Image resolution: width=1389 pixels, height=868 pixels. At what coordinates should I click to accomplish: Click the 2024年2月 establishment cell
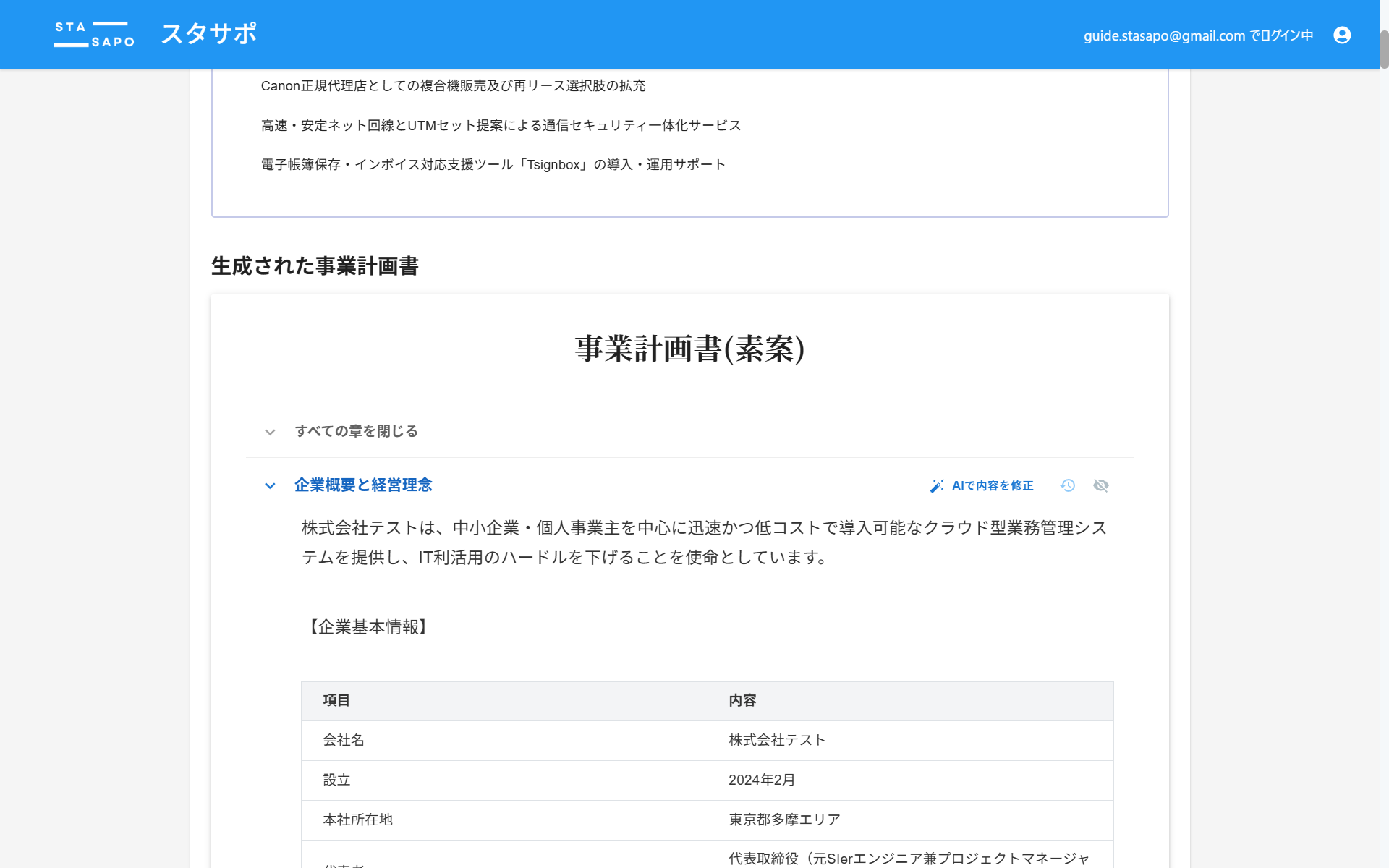(762, 780)
